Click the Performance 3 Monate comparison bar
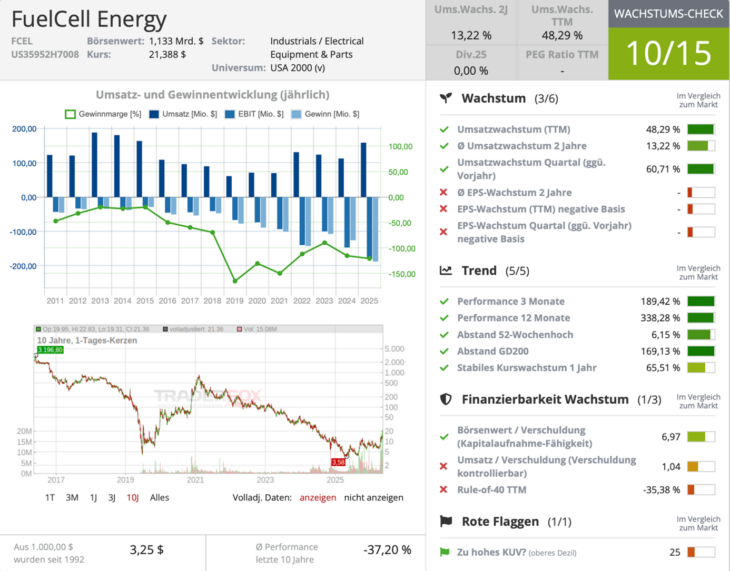Screen dimensions: 730x571 tap(701, 301)
